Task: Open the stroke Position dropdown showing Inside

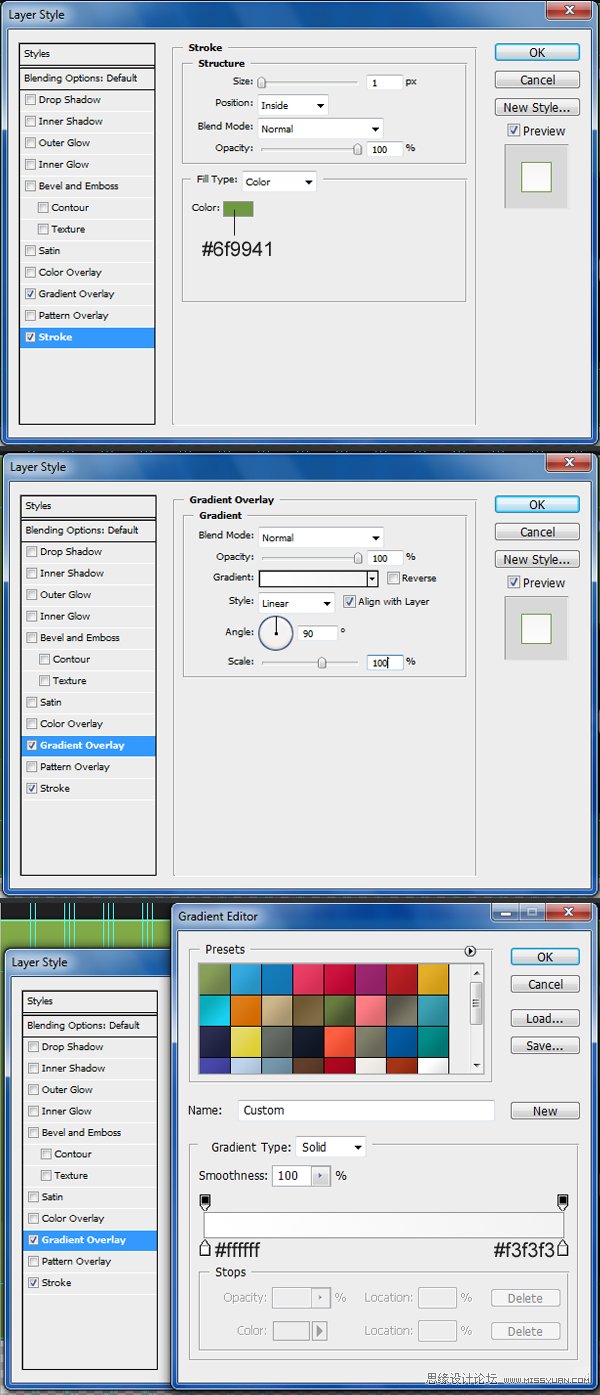Action: 293,105
